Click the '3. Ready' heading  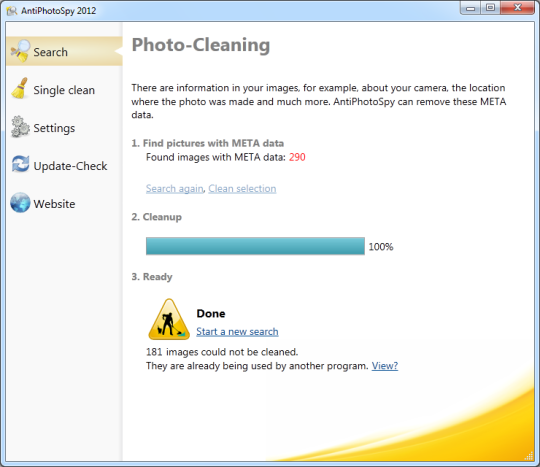pyautogui.click(x=152, y=277)
